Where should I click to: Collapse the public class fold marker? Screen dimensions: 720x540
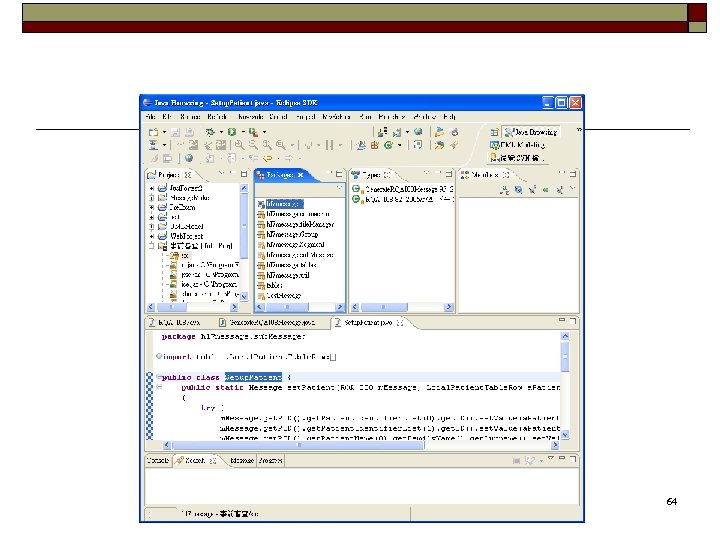158,377
